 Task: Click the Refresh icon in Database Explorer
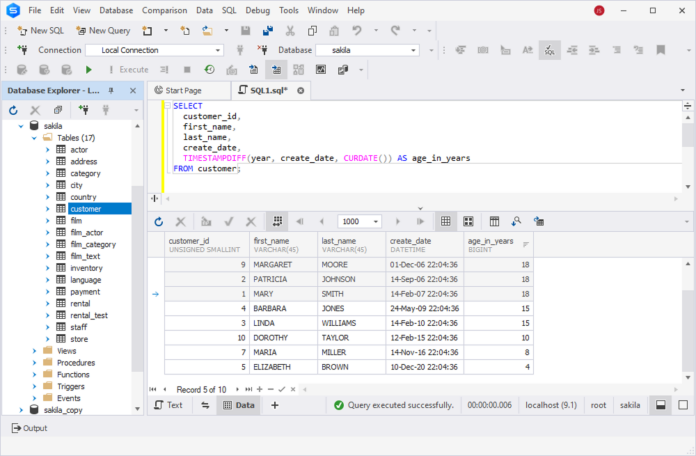tap(13, 110)
